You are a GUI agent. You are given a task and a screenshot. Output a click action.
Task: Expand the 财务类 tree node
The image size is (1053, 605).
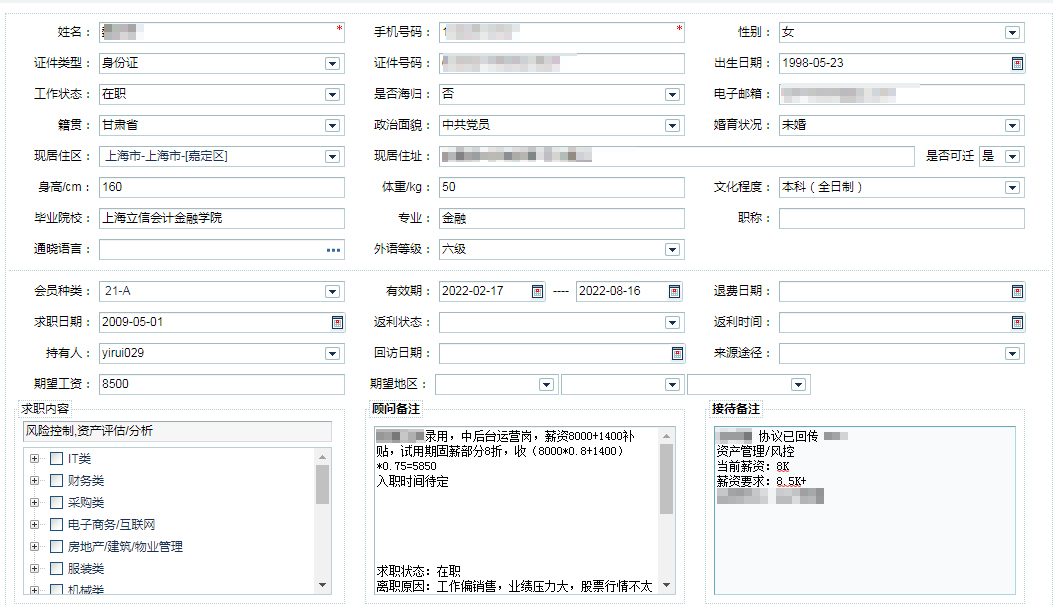click(x=34, y=481)
